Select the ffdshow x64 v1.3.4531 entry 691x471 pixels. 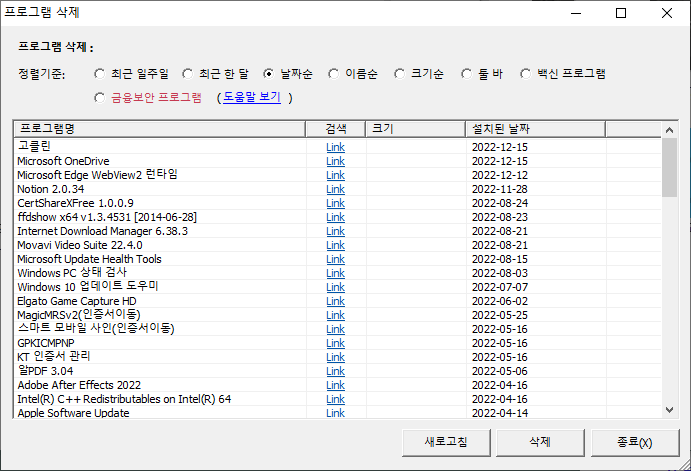338,217
